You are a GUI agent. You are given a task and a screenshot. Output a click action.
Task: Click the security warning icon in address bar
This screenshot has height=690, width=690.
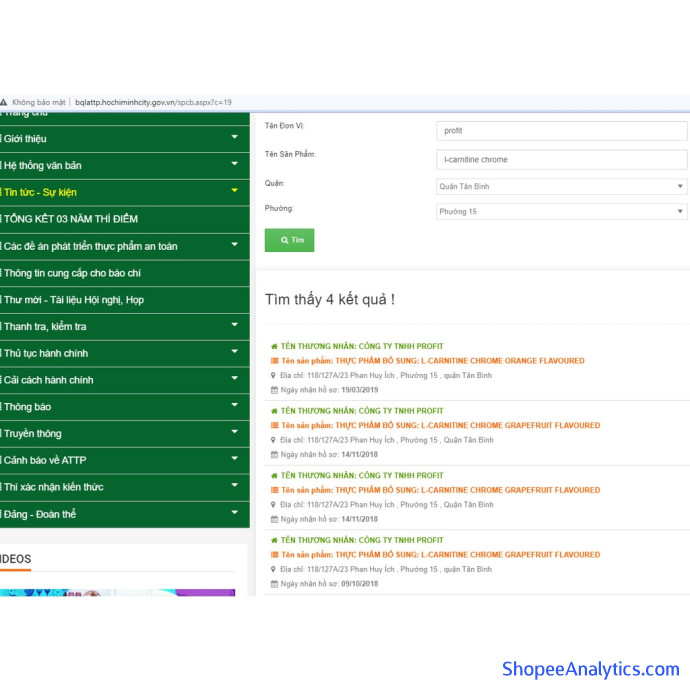(4, 102)
